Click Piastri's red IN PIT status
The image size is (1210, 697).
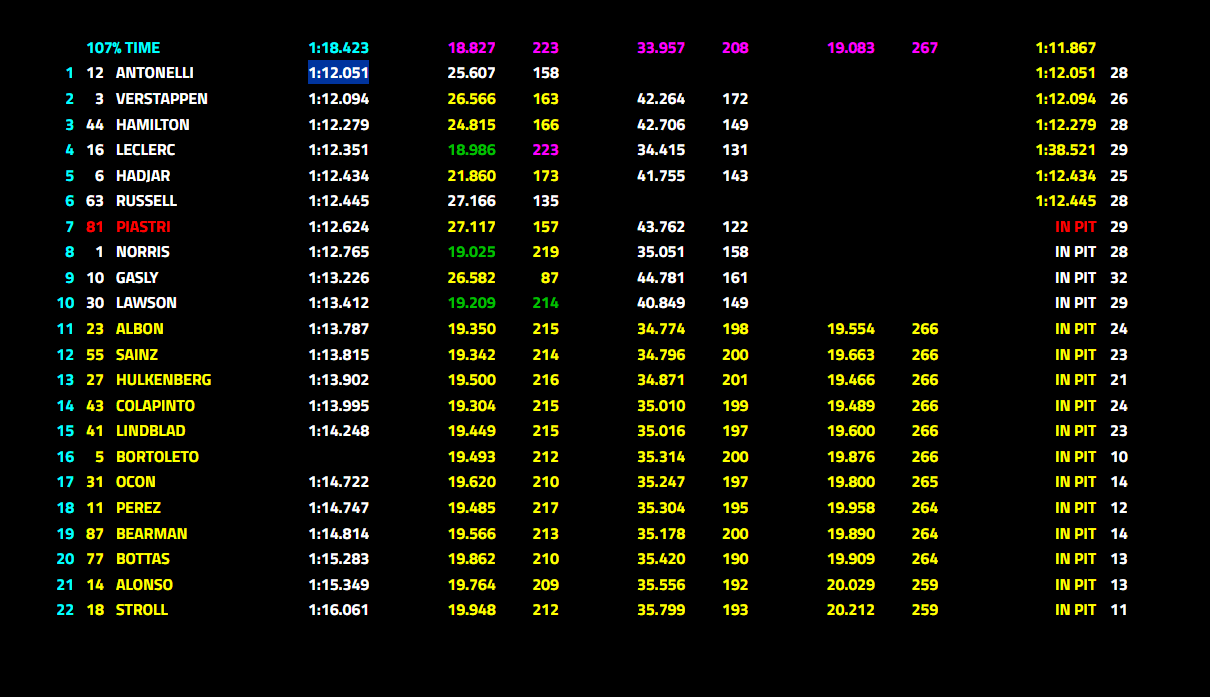click(1076, 227)
